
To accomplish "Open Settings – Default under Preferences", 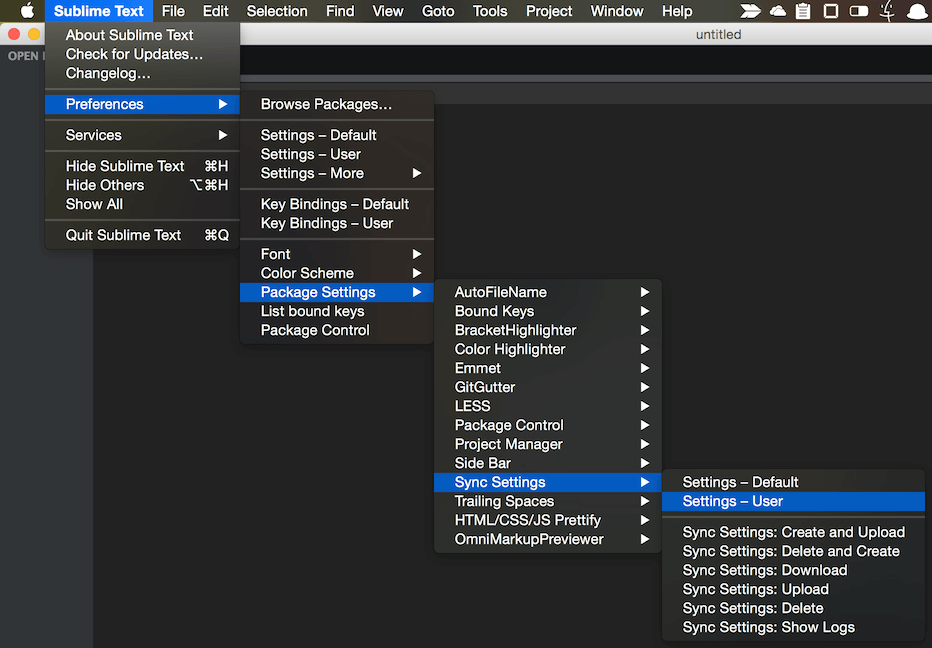I will tap(337, 135).
